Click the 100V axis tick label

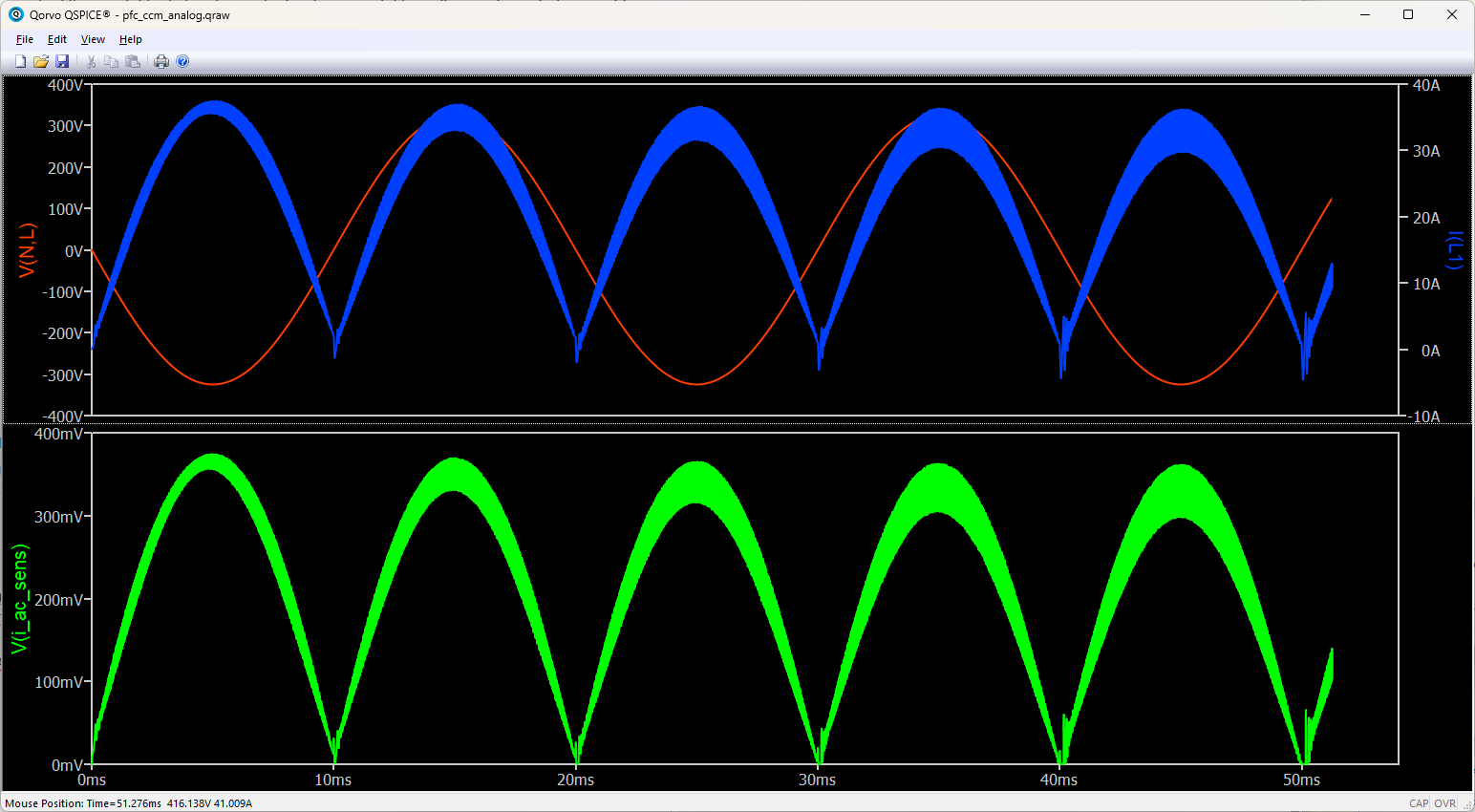click(x=66, y=209)
